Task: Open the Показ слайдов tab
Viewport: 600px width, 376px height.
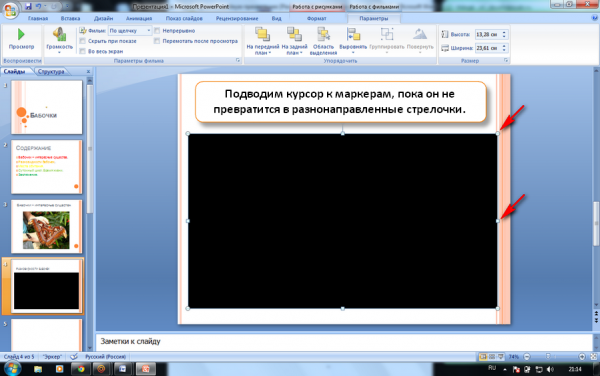Action: point(184,18)
